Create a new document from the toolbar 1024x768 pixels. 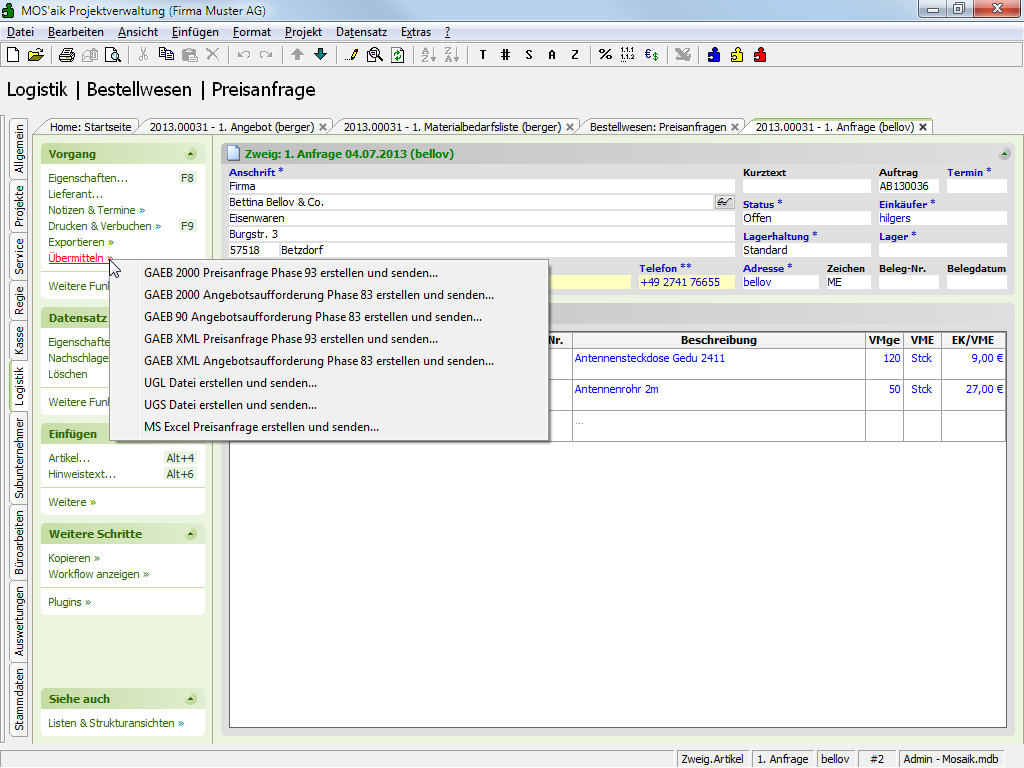13,55
